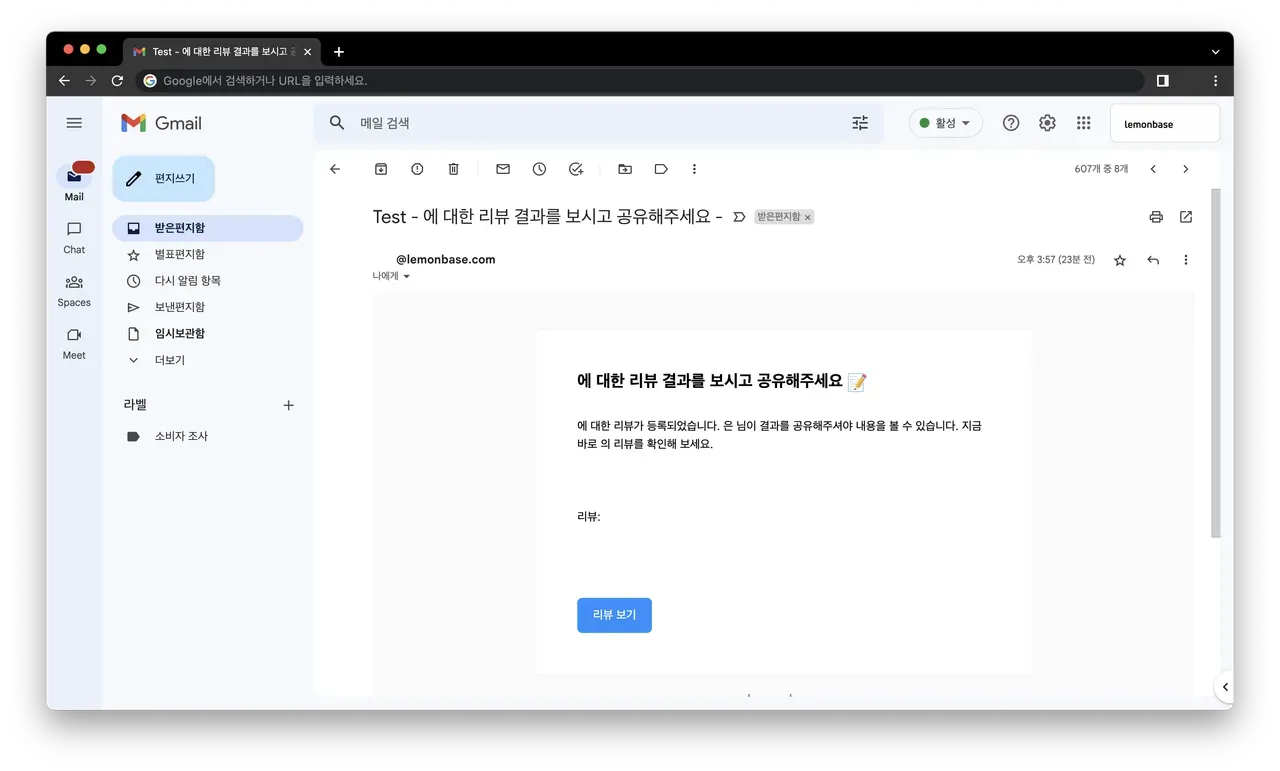Open email in new window

(x=1186, y=217)
